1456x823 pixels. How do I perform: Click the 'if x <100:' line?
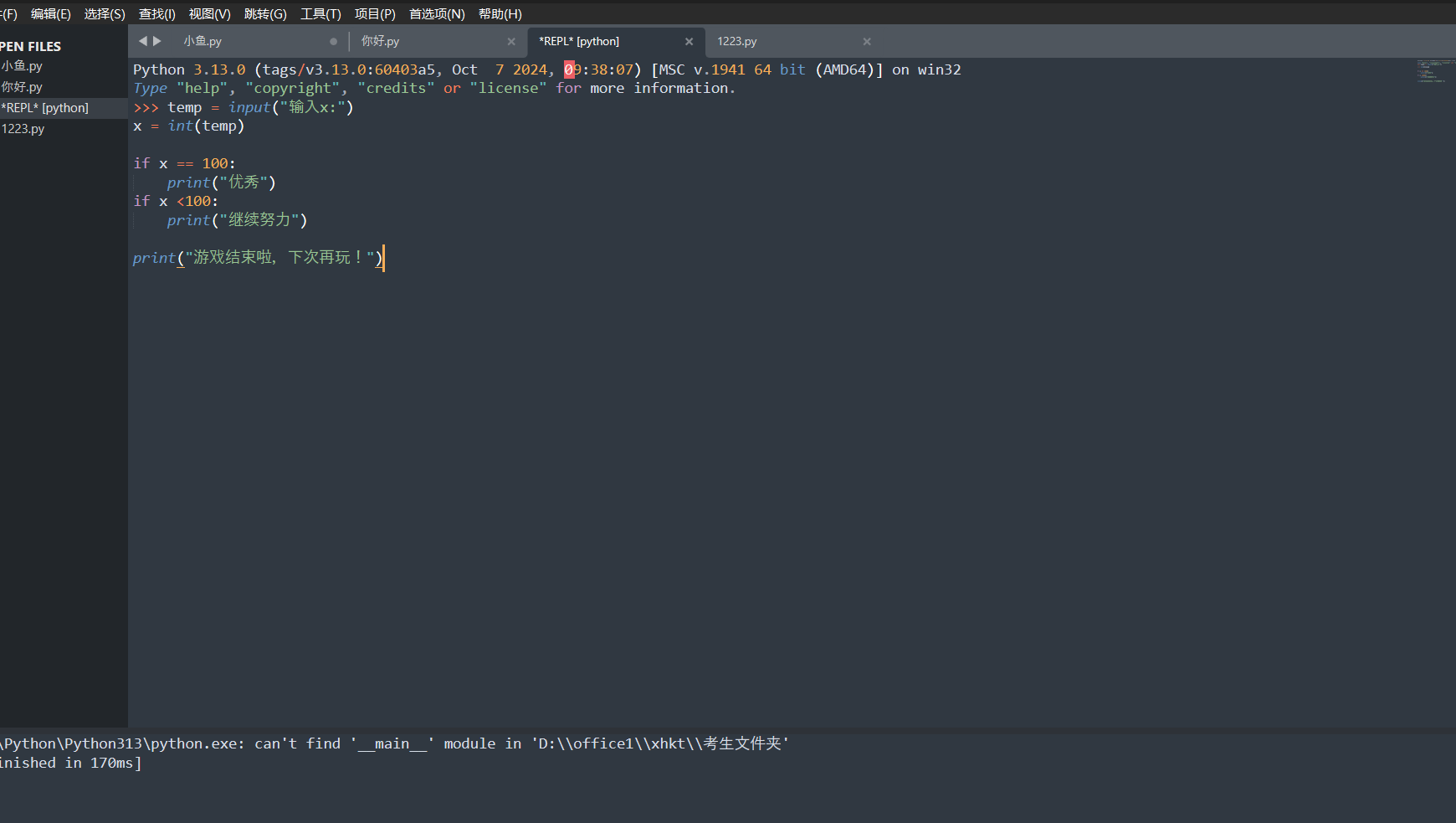[x=176, y=202]
